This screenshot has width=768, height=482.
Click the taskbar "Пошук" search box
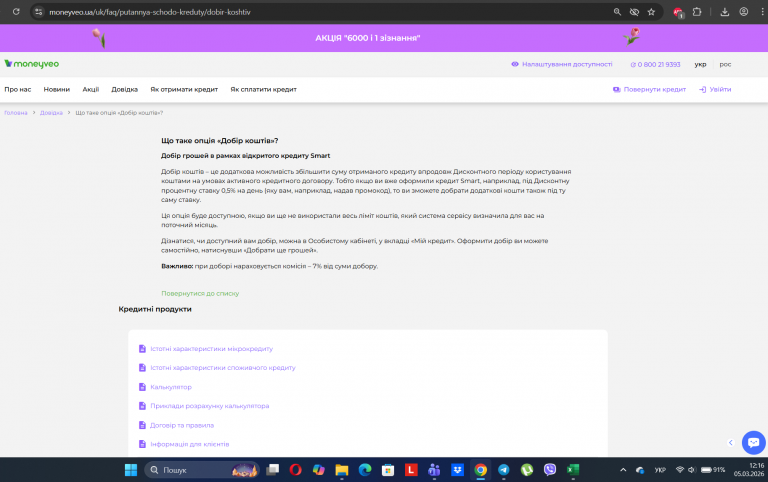pos(202,470)
